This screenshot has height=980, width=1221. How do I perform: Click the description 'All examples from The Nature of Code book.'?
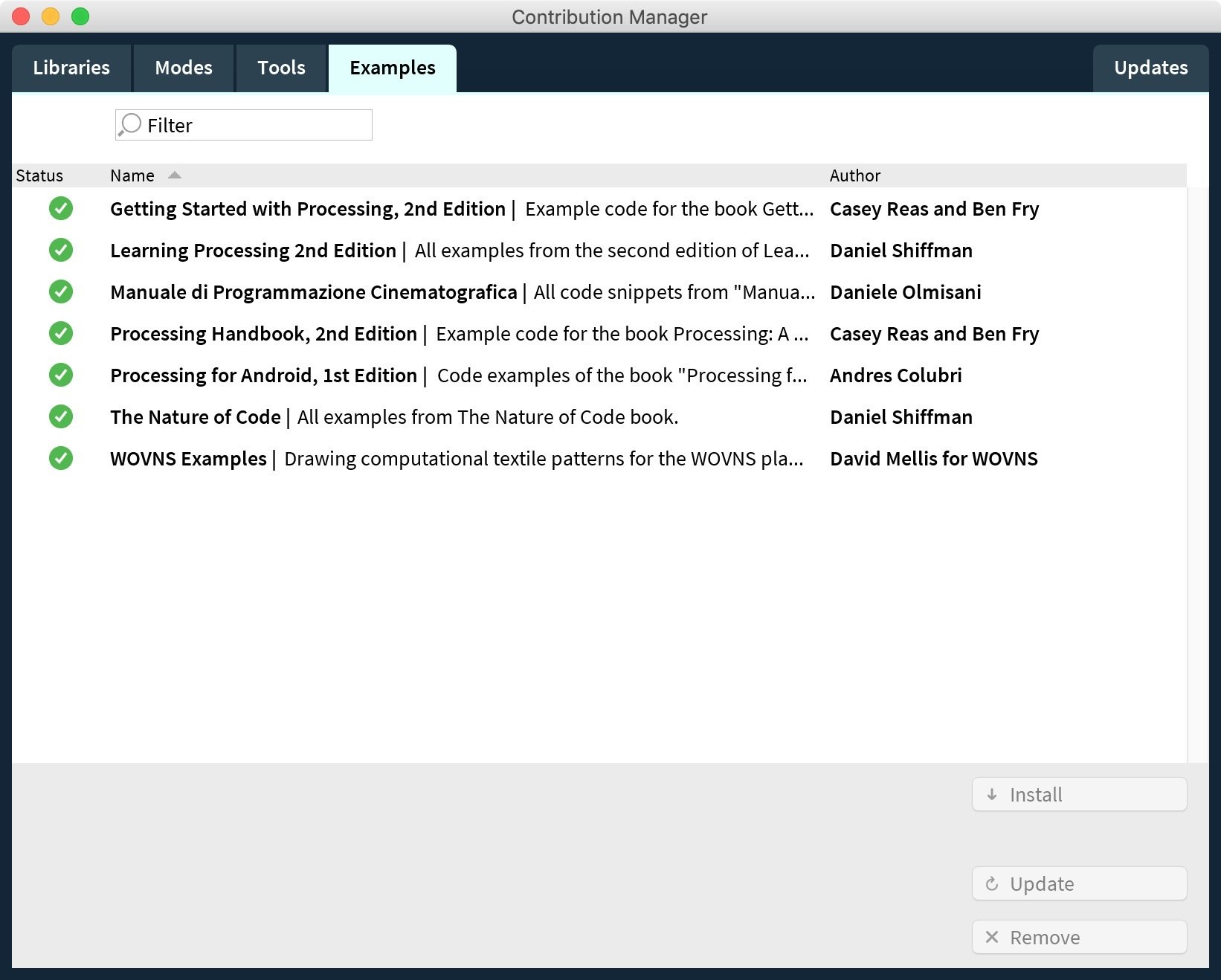point(488,417)
